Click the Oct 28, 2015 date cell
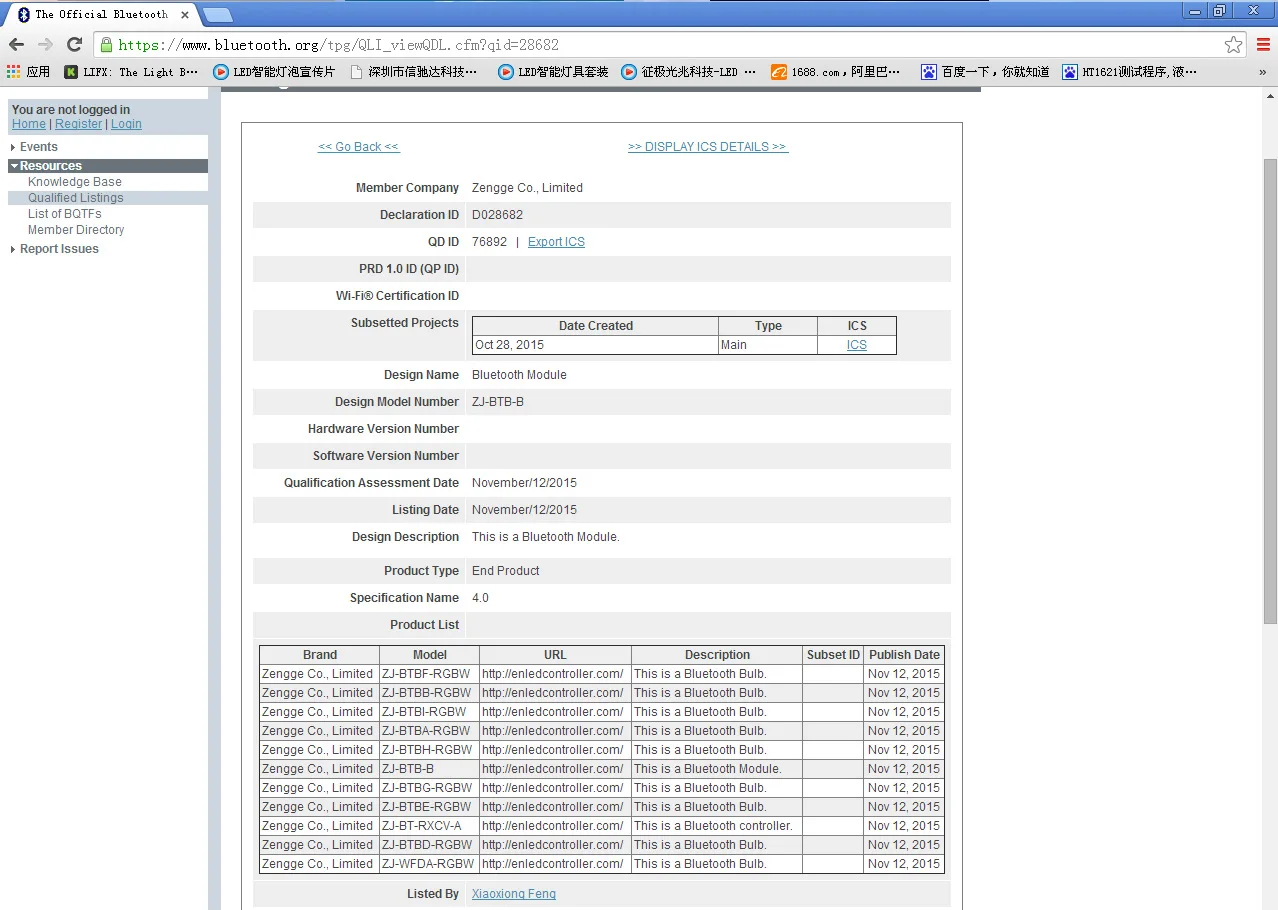Screen dimensions: 1278x910 [x=595, y=345]
